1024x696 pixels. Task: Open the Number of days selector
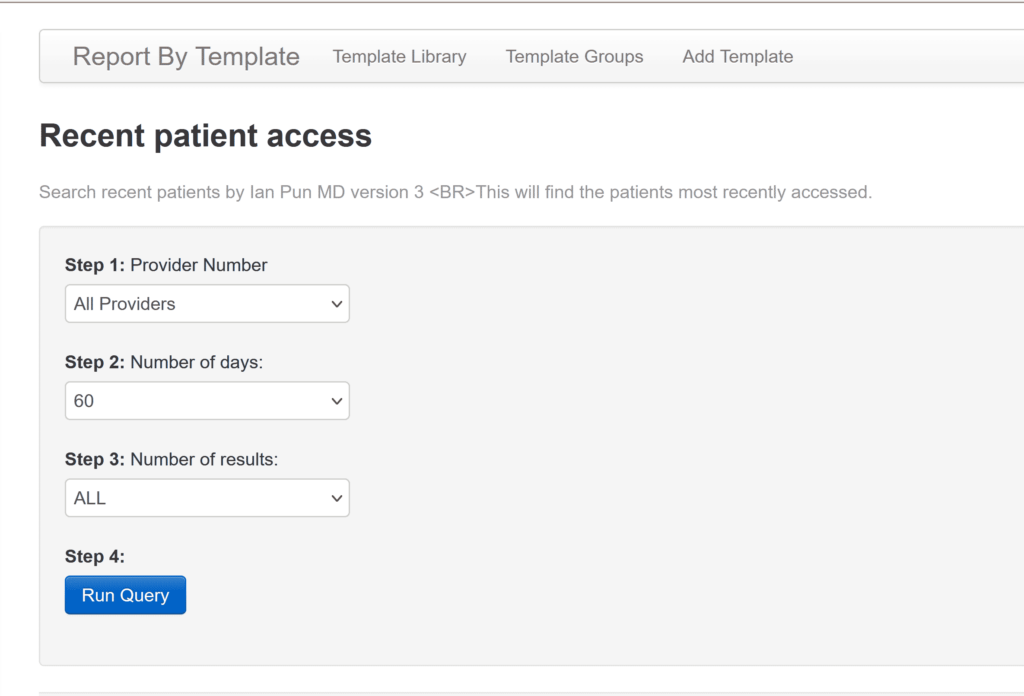tap(206, 400)
